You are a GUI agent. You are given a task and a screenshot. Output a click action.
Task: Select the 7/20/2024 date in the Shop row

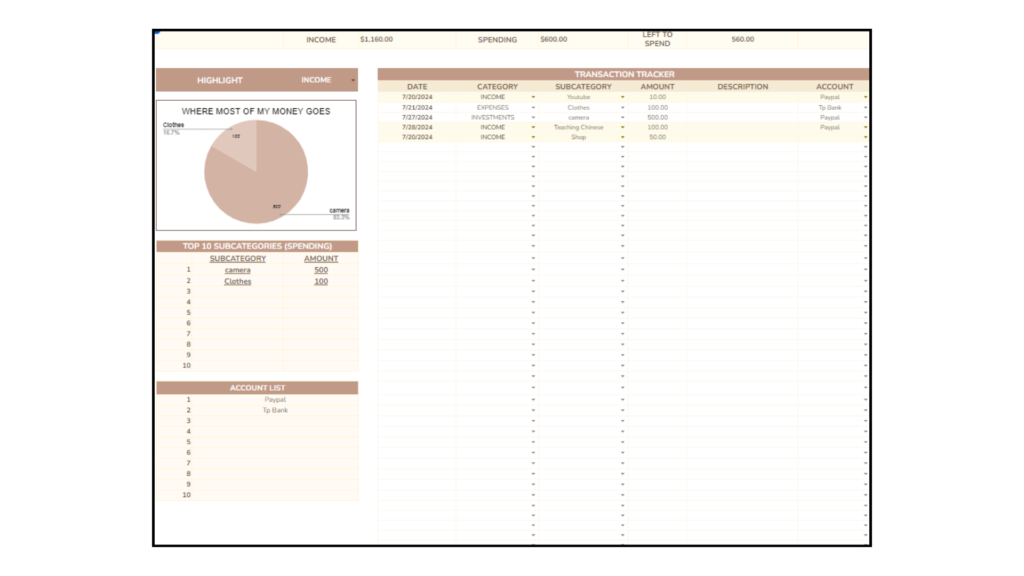pyautogui.click(x=417, y=137)
